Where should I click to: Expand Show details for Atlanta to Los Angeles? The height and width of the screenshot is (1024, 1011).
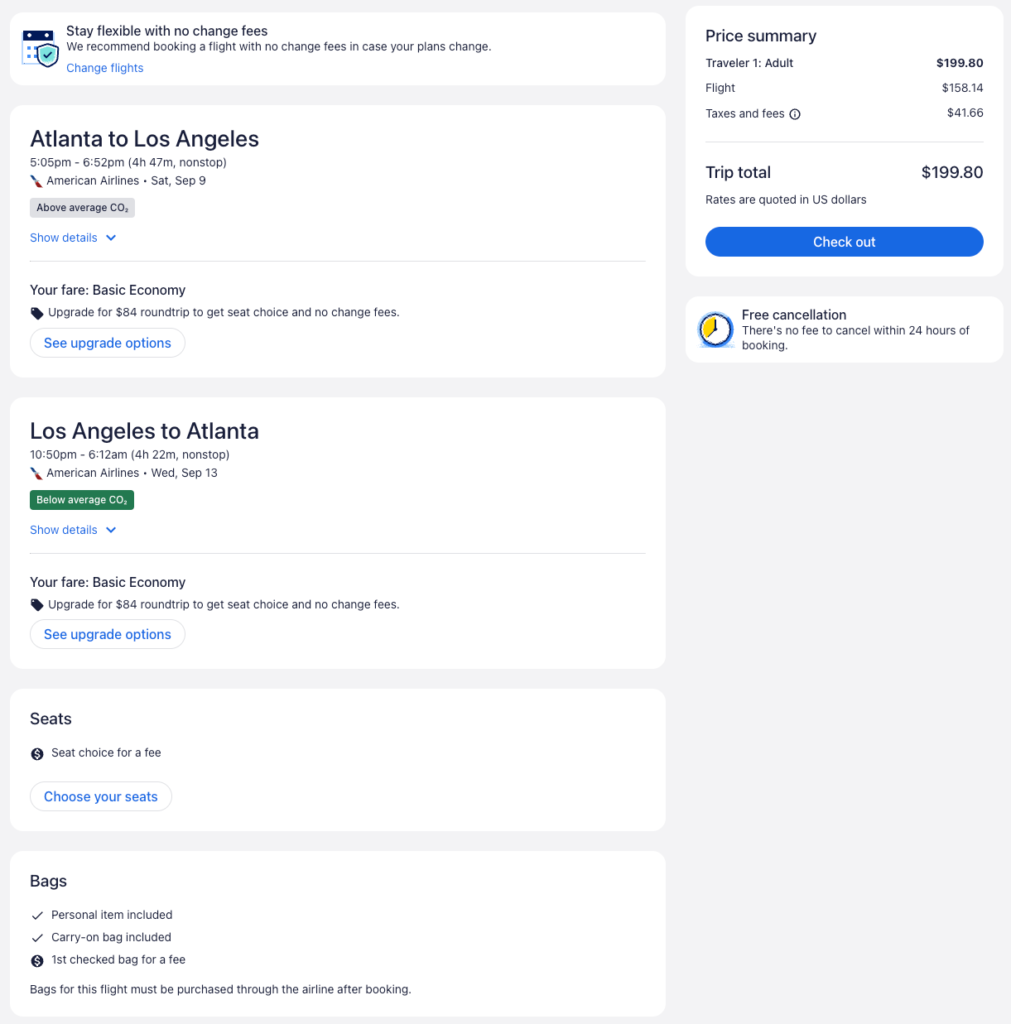click(x=73, y=238)
